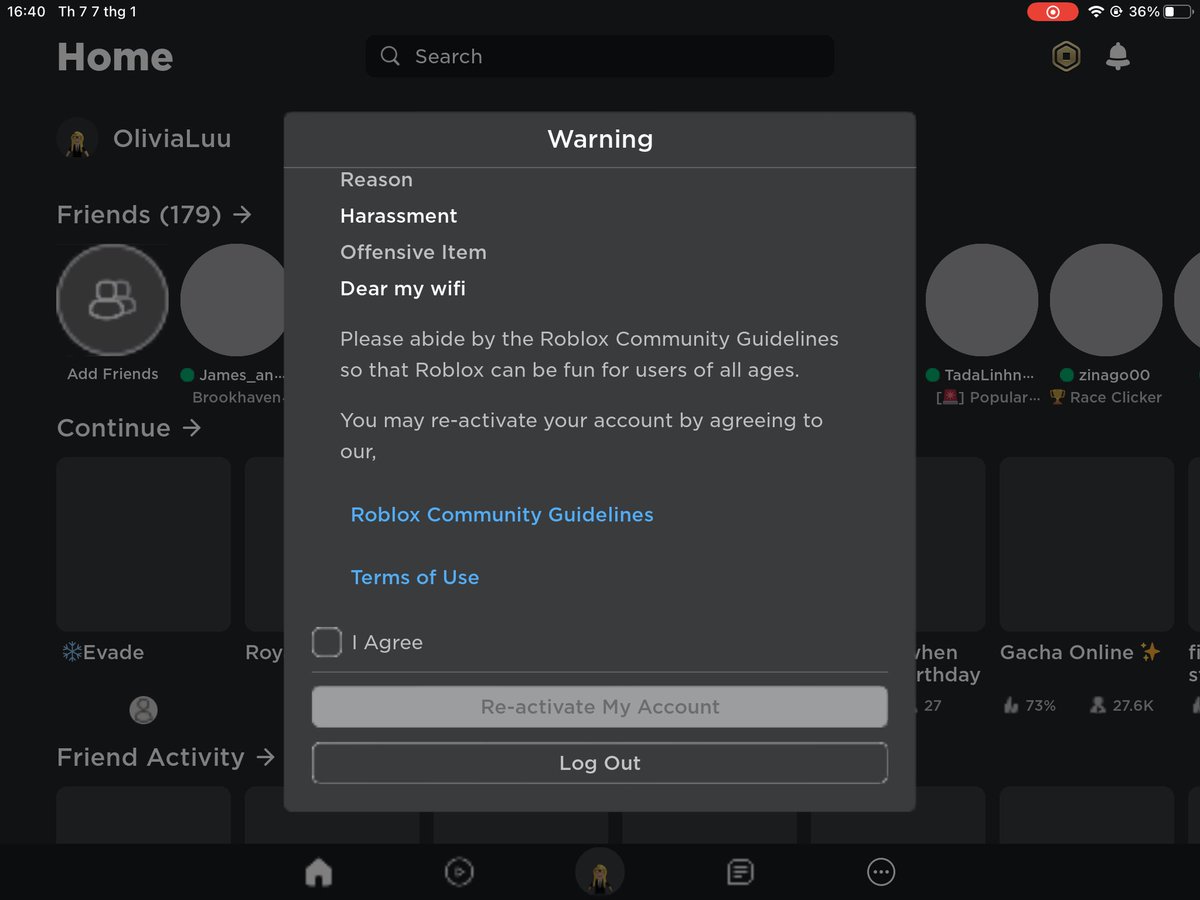The height and width of the screenshot is (900, 1200).
Task: Tap the Discover play icon
Action: 458,872
